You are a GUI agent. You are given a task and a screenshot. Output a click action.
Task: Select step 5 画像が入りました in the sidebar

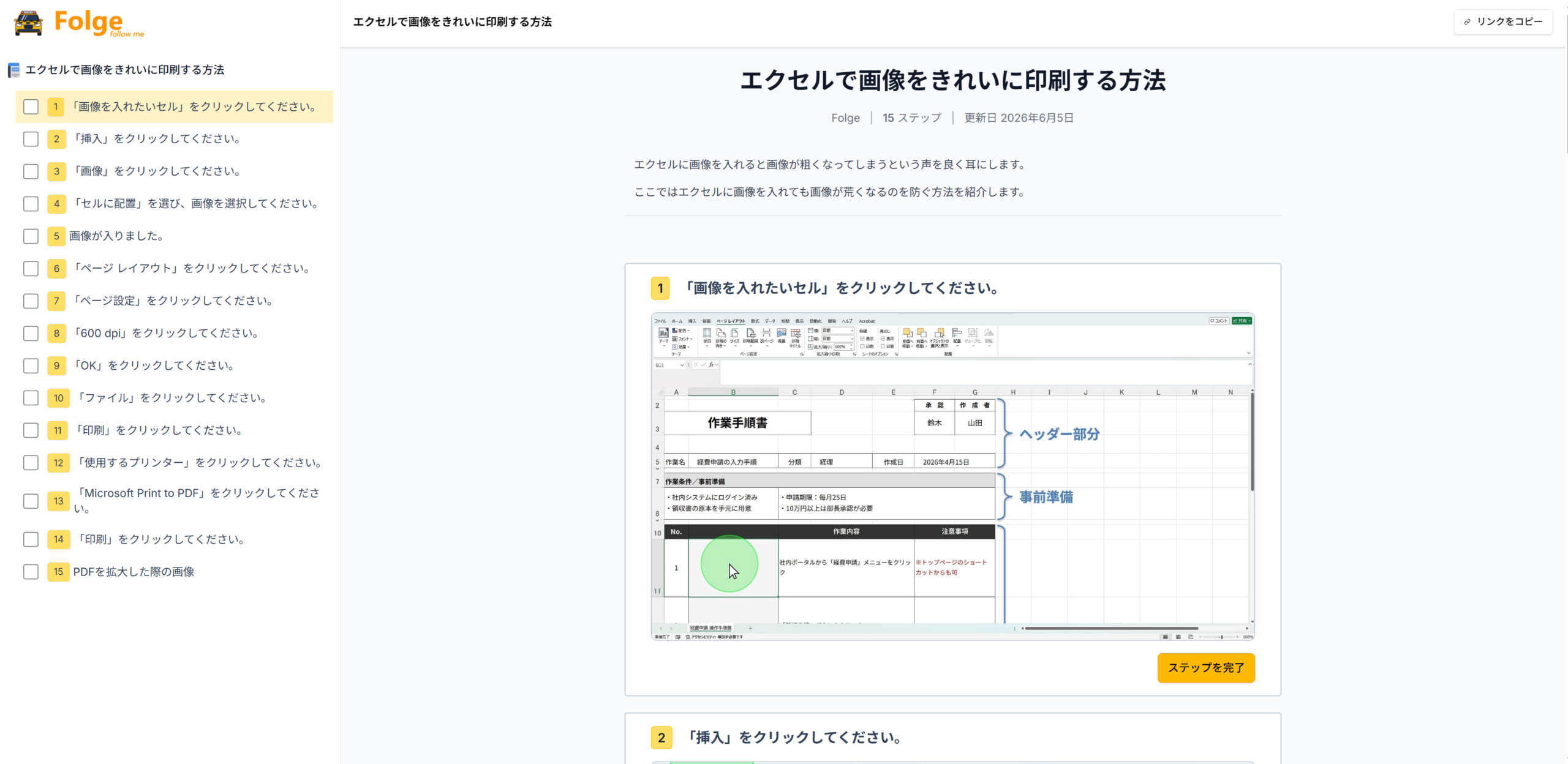coord(175,236)
